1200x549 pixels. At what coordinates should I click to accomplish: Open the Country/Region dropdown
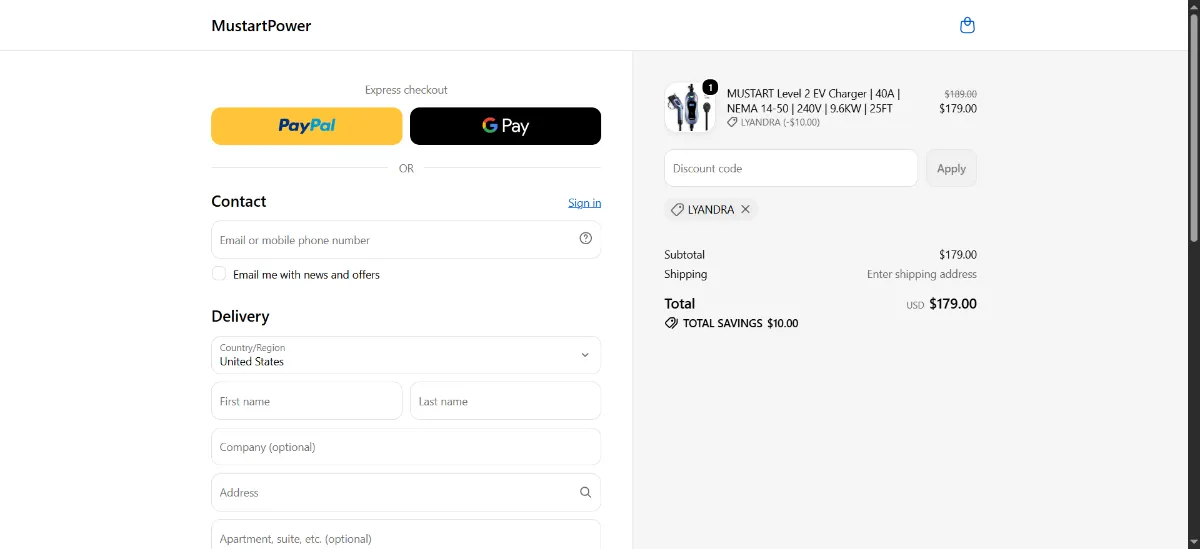406,355
